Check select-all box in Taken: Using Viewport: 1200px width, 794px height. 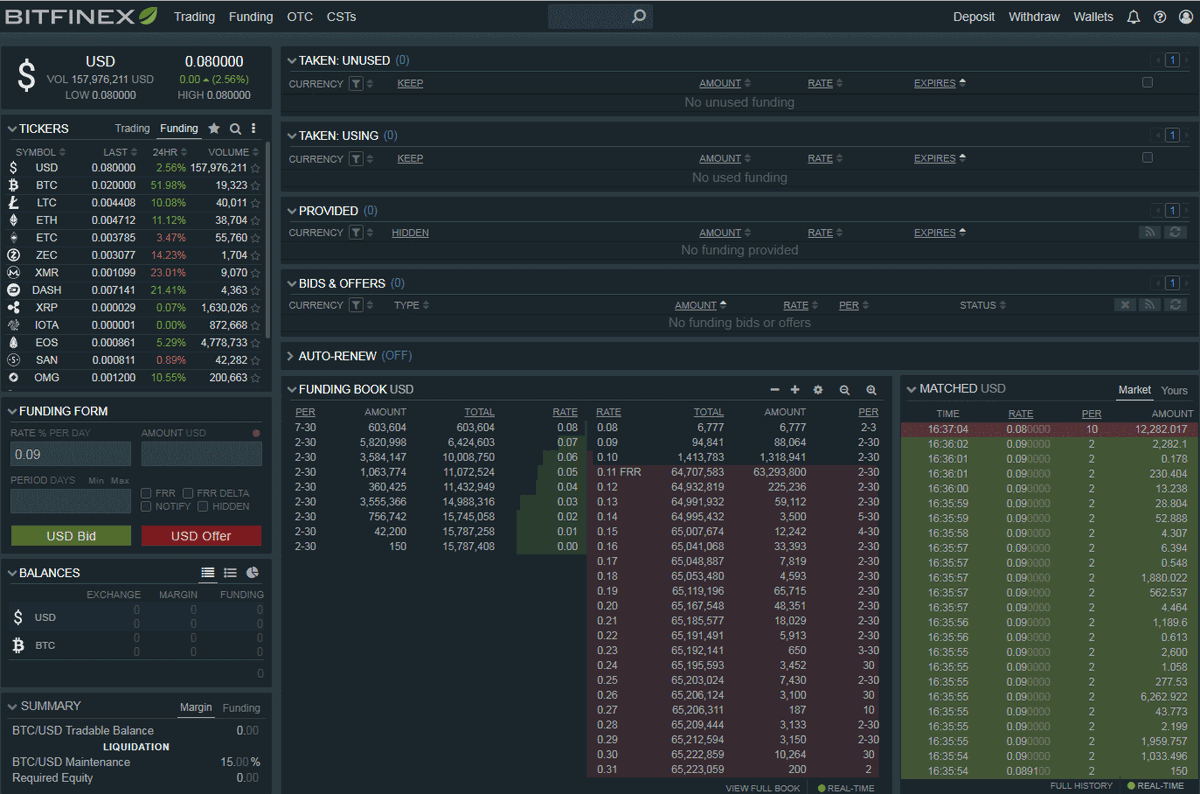[x=1147, y=158]
